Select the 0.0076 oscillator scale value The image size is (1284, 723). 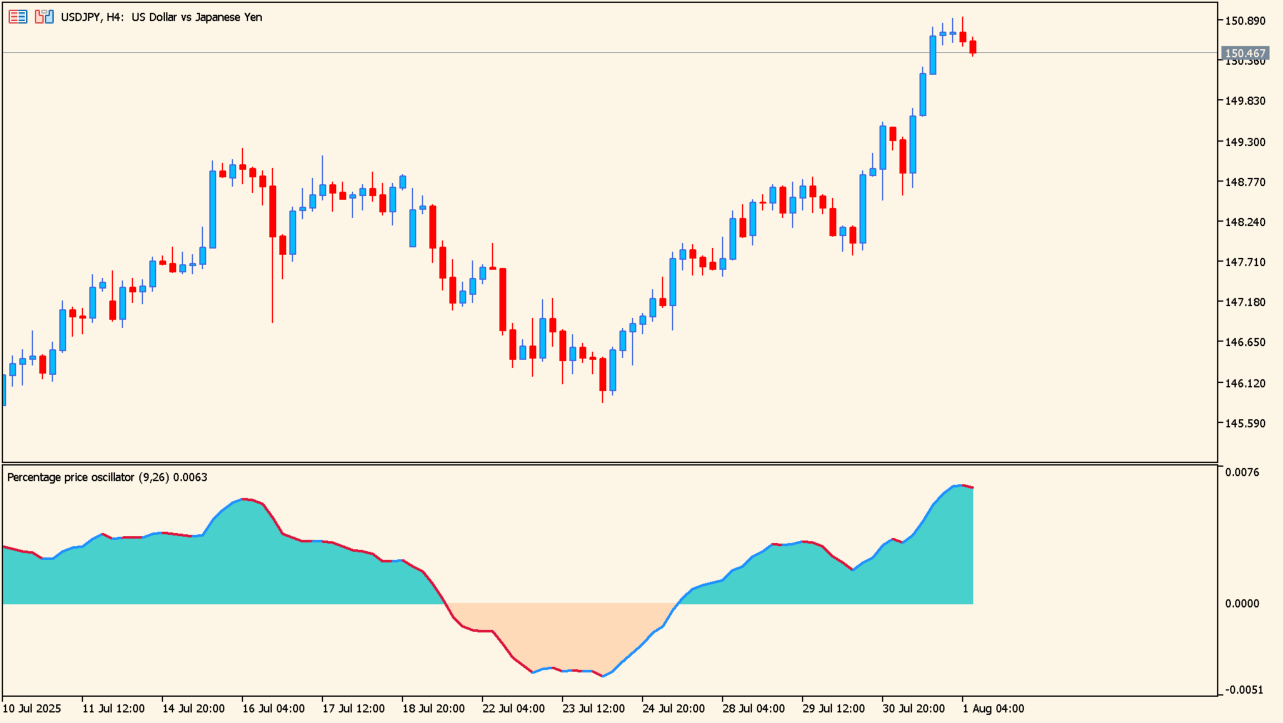(x=1240, y=472)
